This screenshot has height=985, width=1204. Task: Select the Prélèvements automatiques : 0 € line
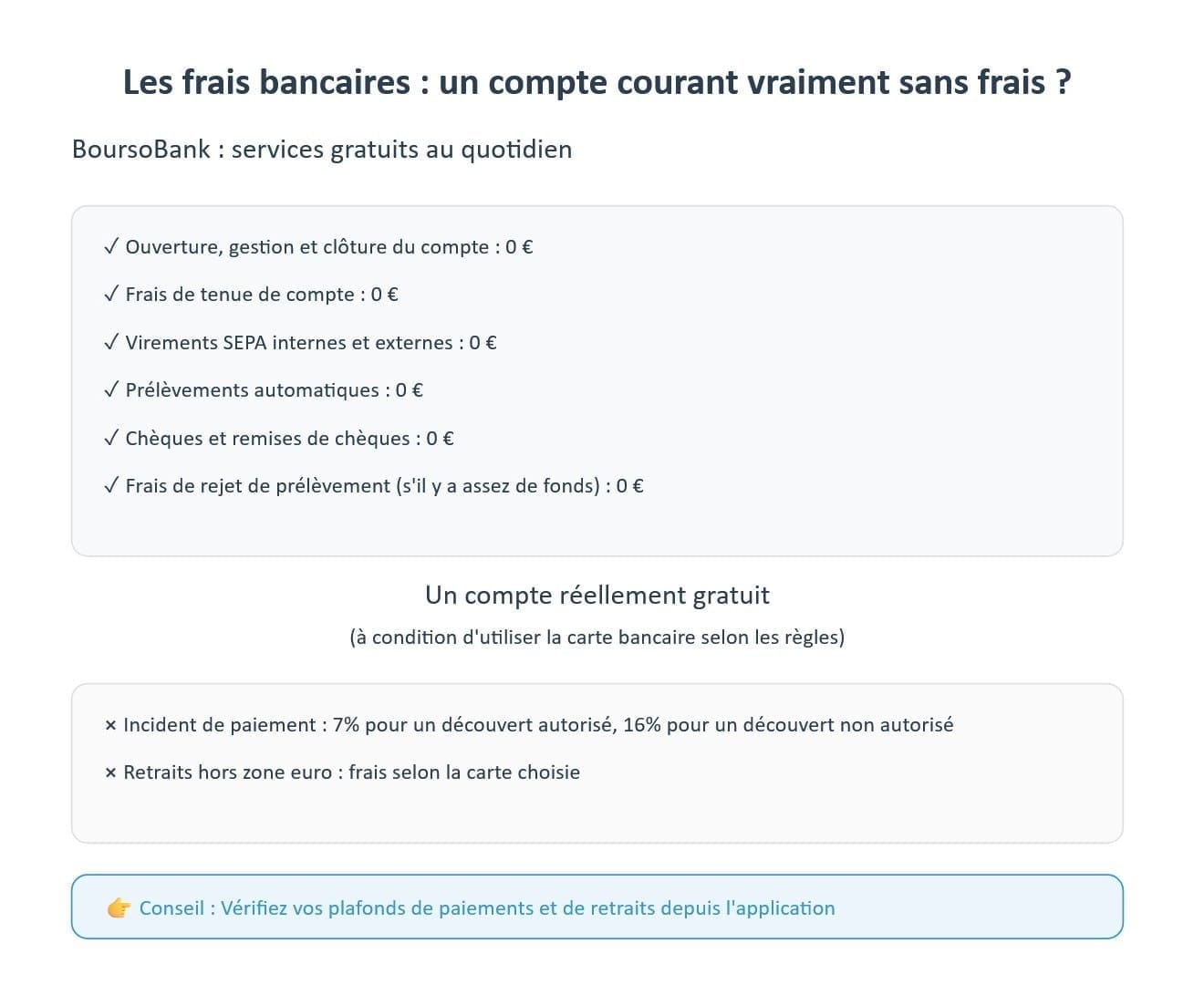[x=274, y=390]
